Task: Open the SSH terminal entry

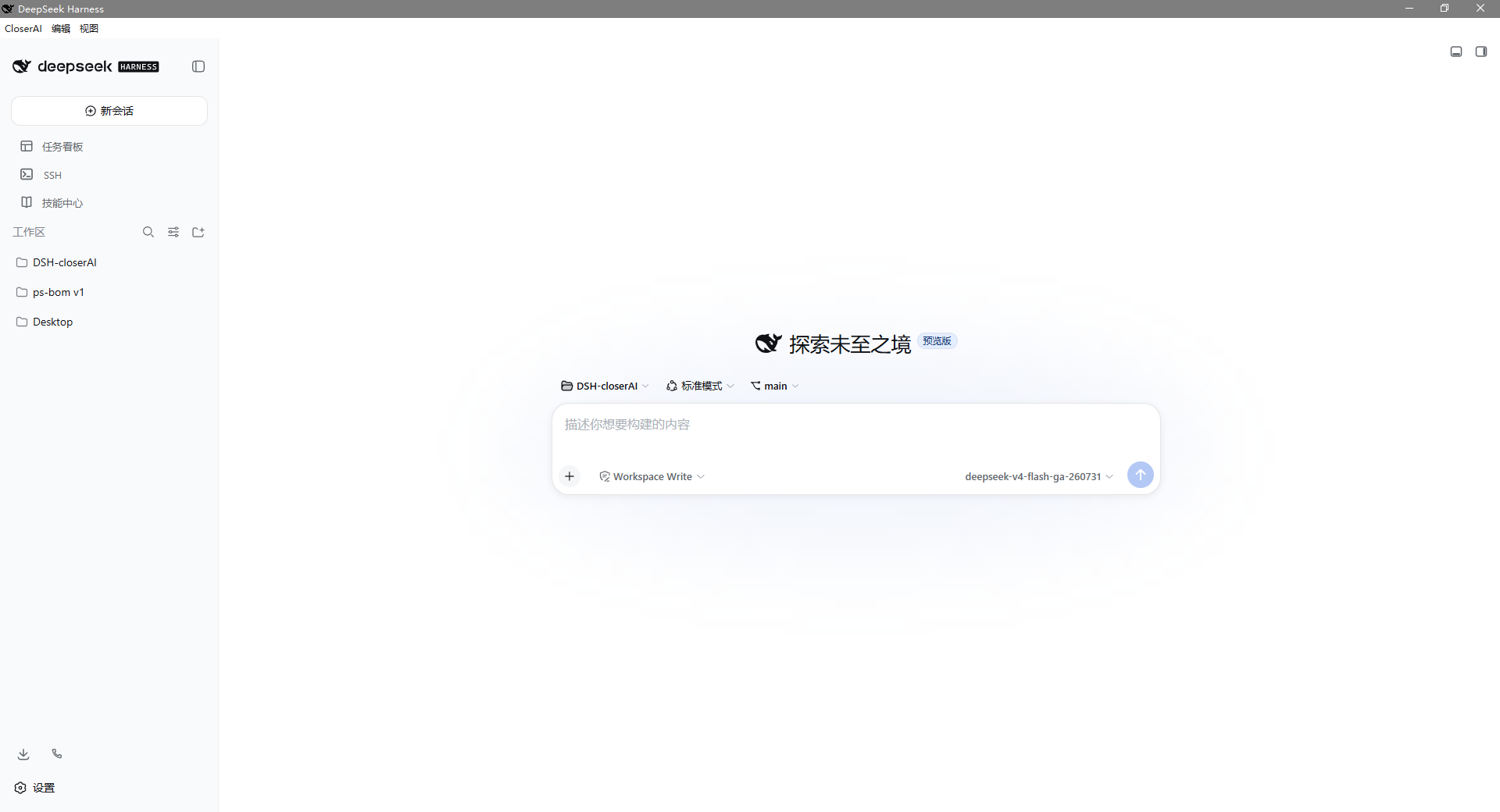Action: pyautogui.click(x=109, y=175)
